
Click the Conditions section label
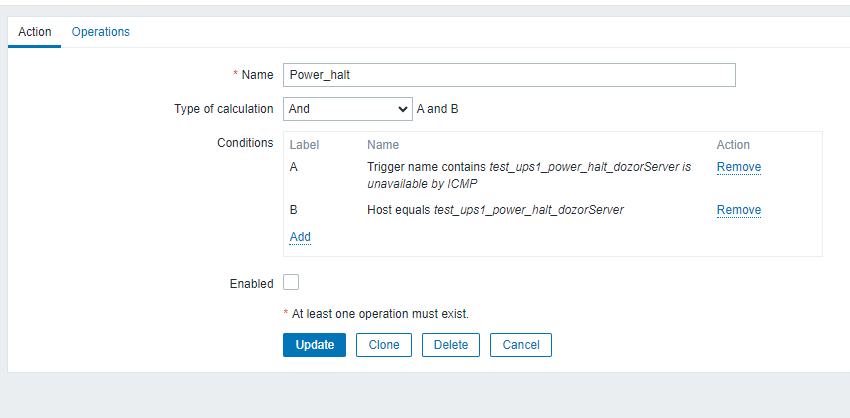245,143
